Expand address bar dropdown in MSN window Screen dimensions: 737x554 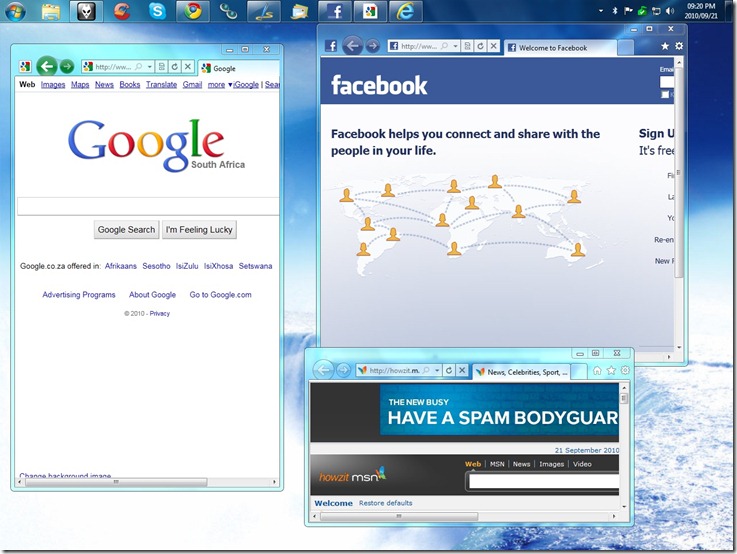pyautogui.click(x=437, y=370)
